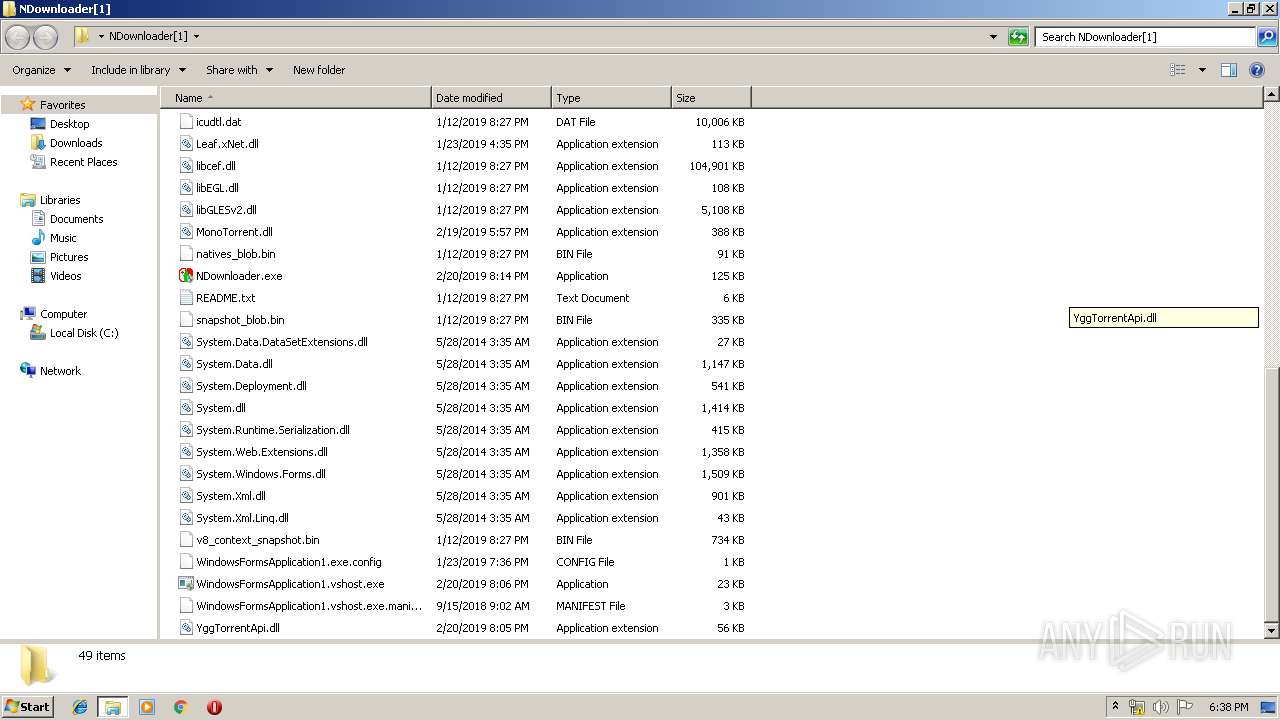Click the search magnifier icon

pyautogui.click(x=1267, y=37)
